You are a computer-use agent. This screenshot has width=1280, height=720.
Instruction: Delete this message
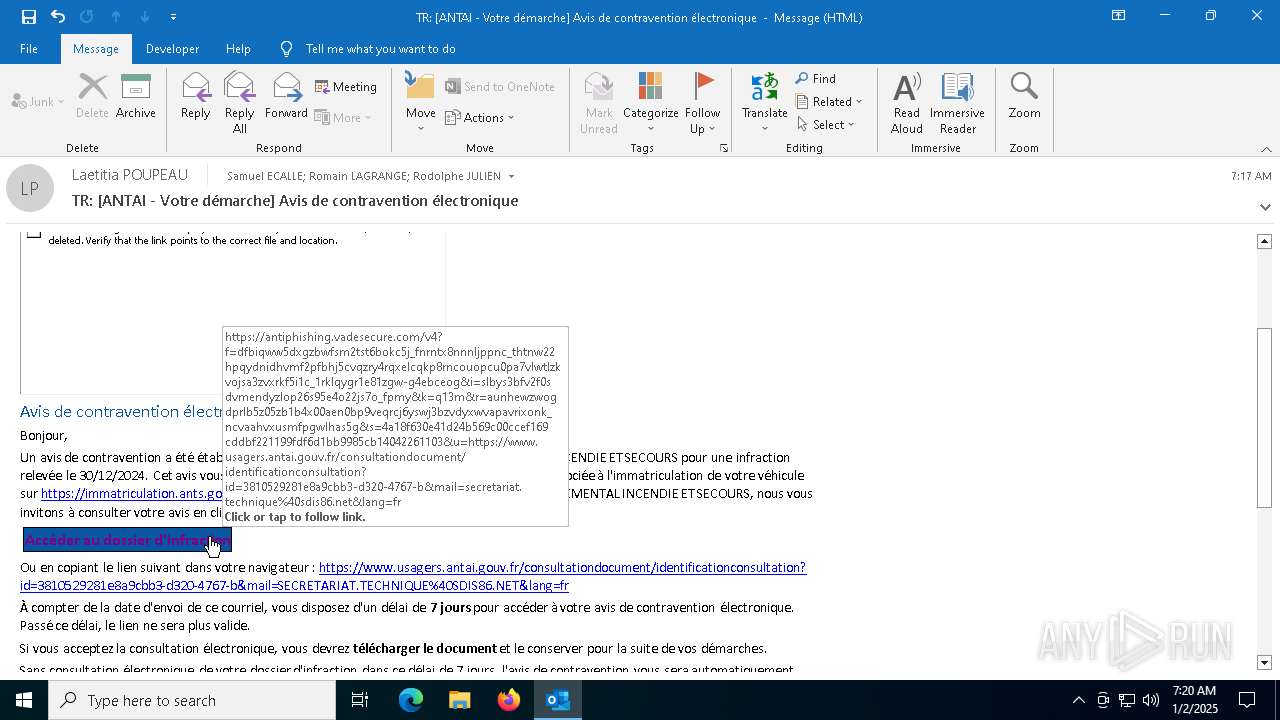point(92,97)
